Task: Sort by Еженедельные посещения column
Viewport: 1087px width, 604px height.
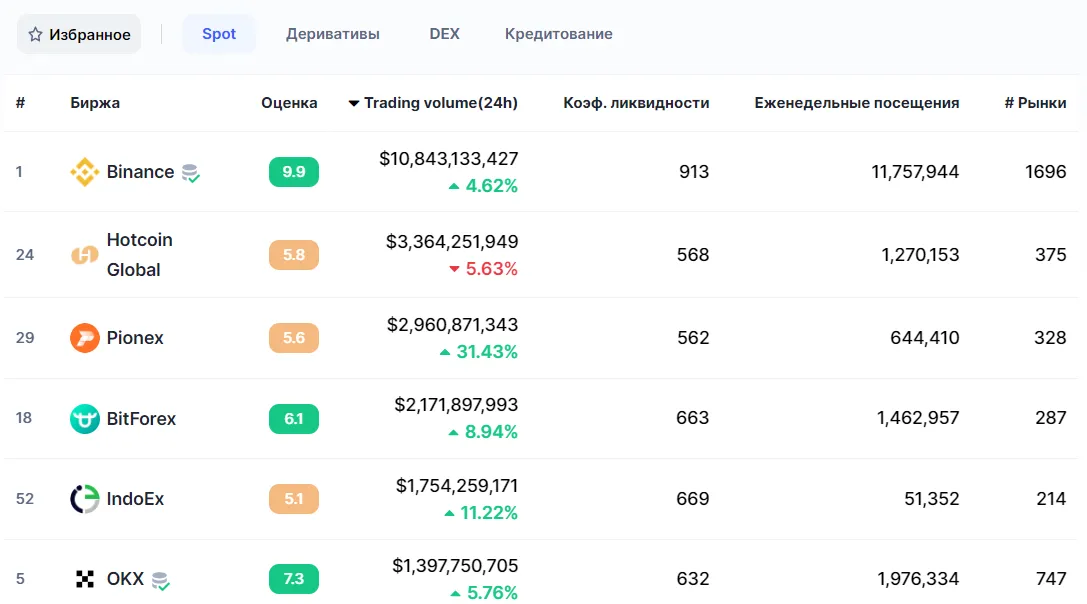Action: [857, 103]
